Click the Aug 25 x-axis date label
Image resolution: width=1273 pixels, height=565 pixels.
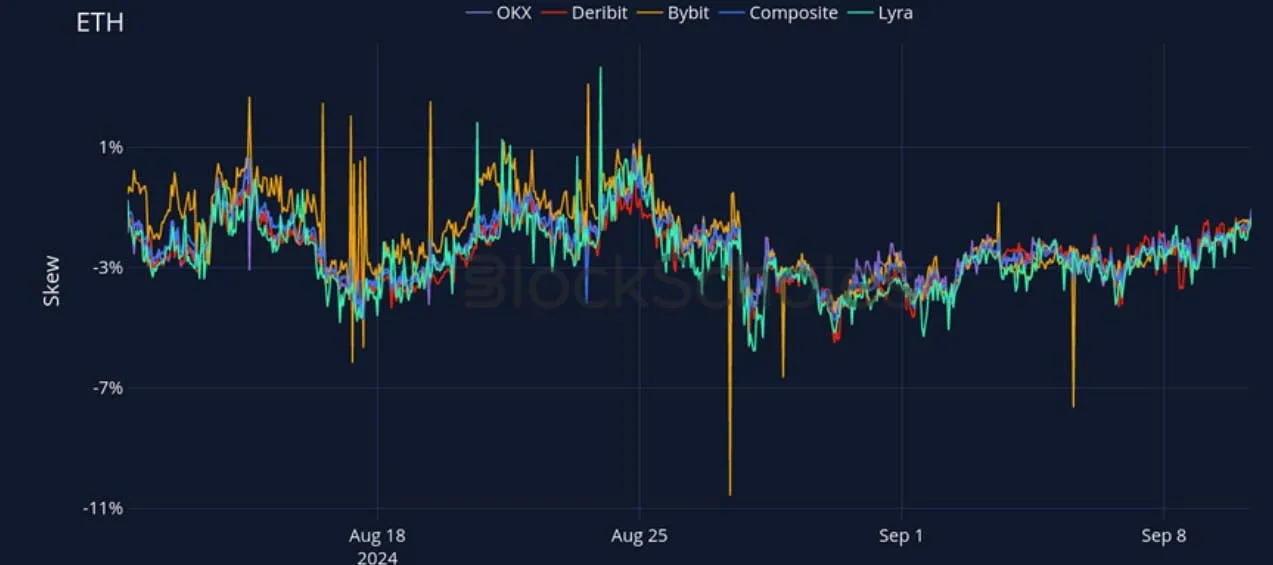pyautogui.click(x=638, y=536)
